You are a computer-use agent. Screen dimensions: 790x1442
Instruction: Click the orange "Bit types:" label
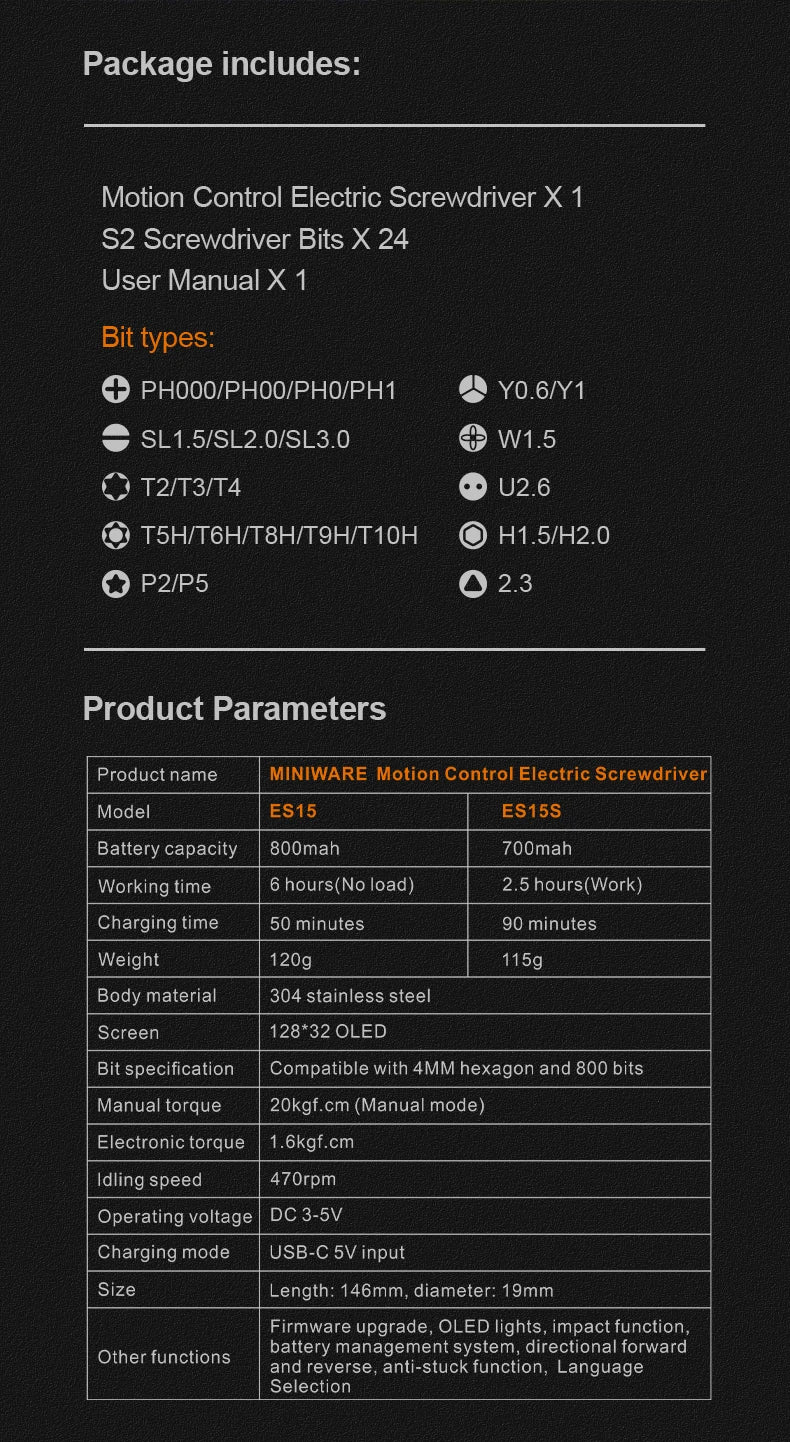tap(158, 338)
